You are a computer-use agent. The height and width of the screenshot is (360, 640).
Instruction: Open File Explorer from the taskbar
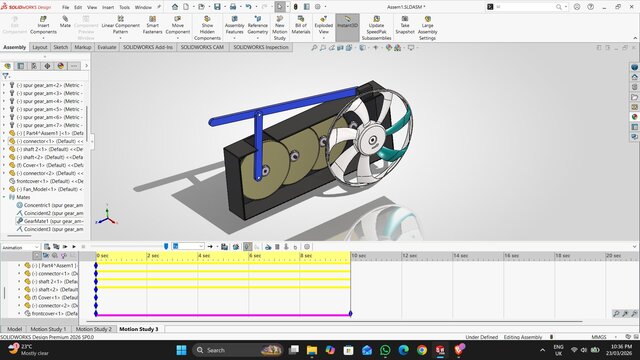[312, 350]
